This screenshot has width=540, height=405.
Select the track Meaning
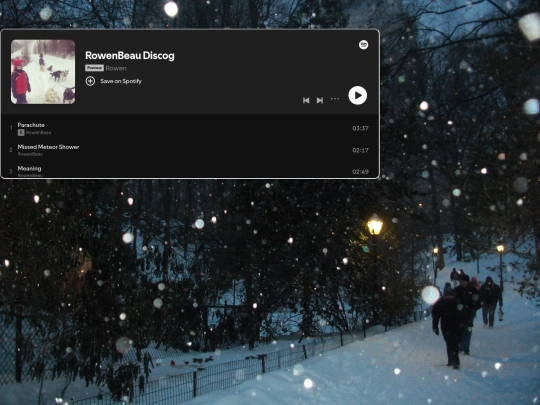(29, 168)
